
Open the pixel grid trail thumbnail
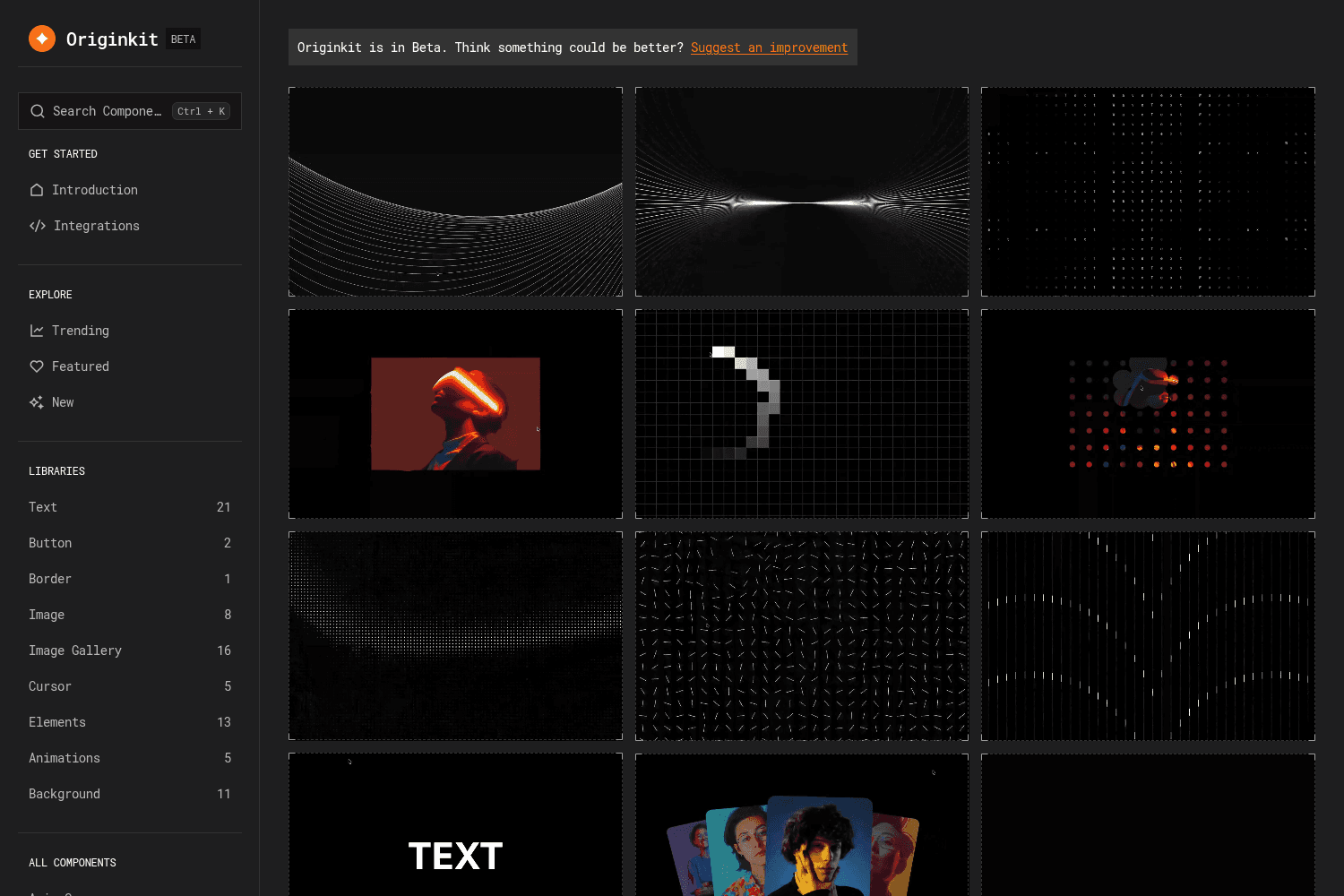tap(802, 414)
